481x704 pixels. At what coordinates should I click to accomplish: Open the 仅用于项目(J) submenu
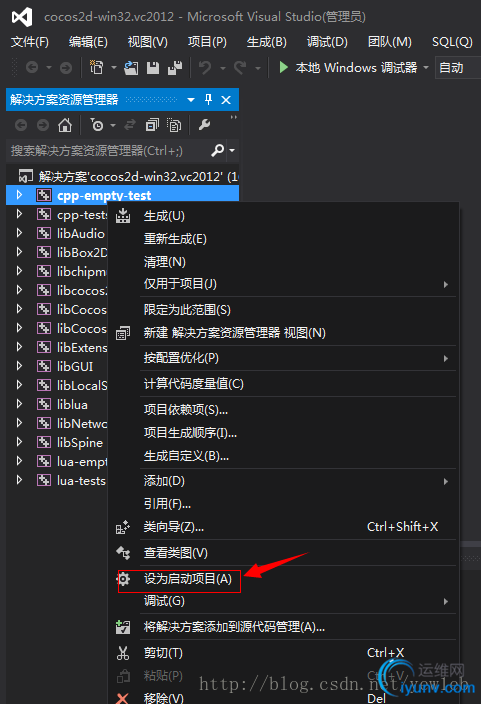(x=284, y=284)
